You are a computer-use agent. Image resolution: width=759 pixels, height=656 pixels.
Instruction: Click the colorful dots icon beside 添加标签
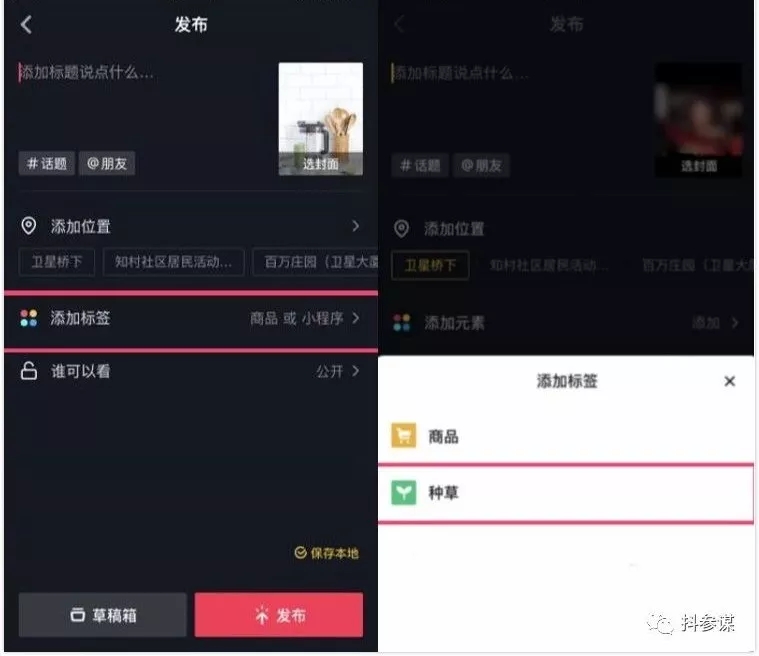[x=29, y=318]
